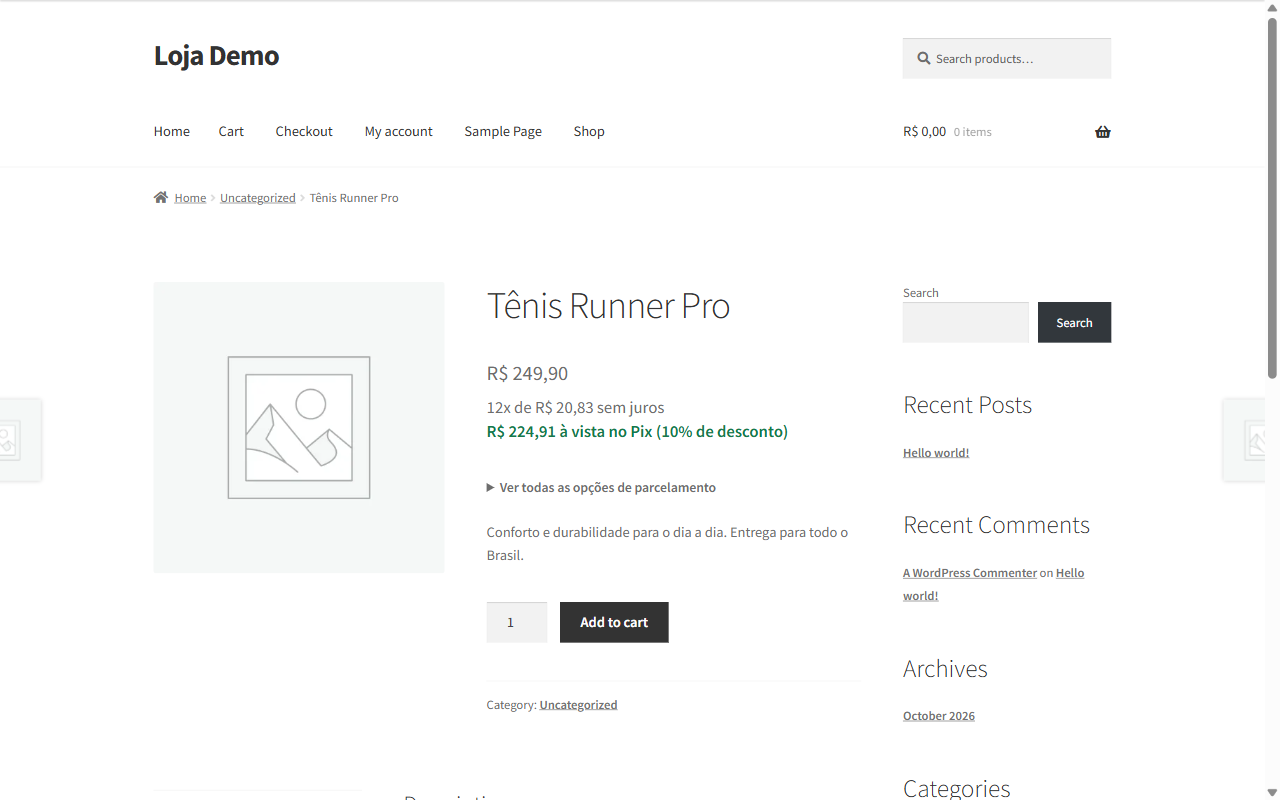Open the Uncategorized category link below cart
This screenshot has width=1280, height=800.
(x=578, y=705)
